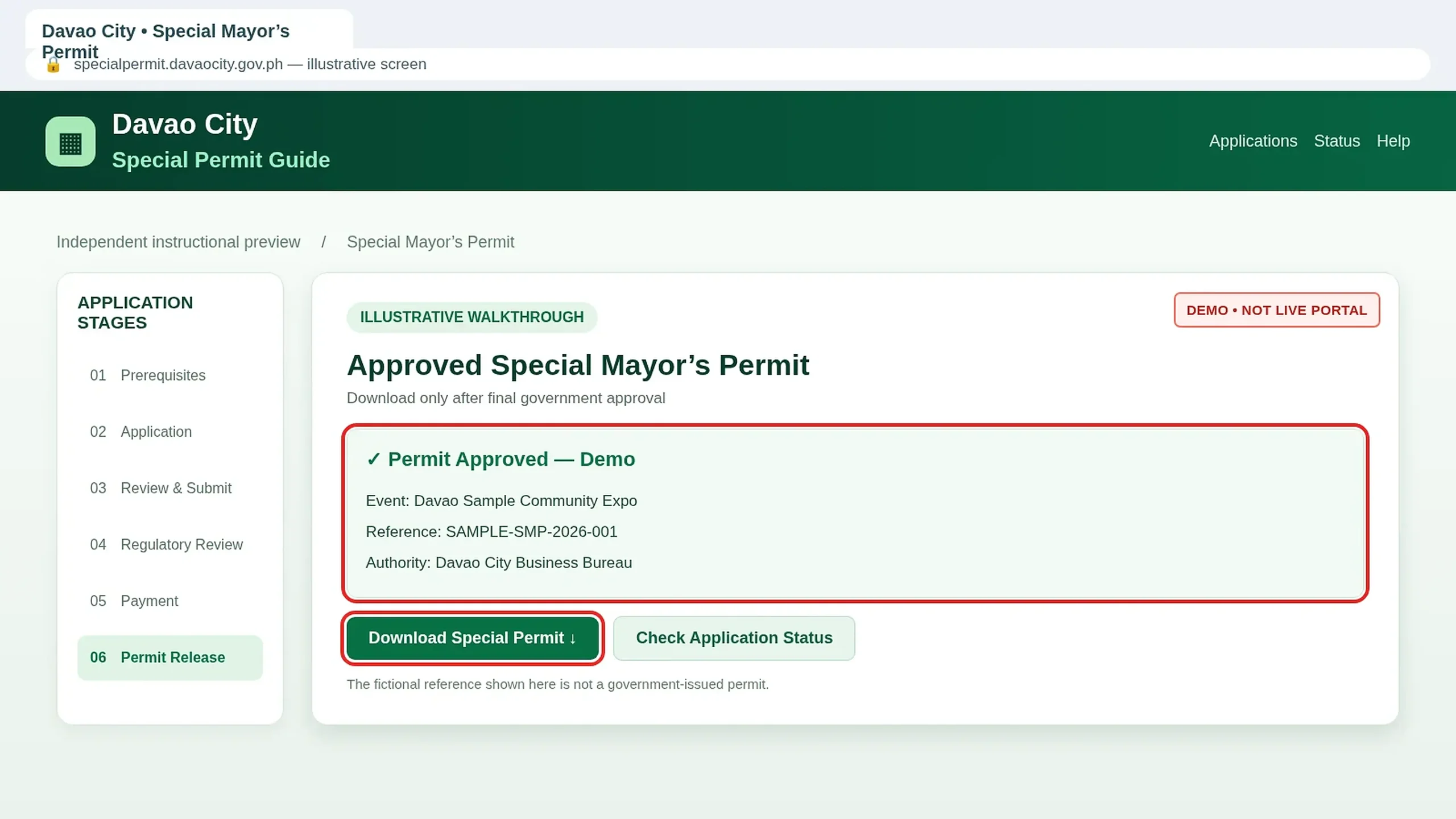
Task: Click the Authority: Davao City Business Bureau line
Action: [x=499, y=563]
